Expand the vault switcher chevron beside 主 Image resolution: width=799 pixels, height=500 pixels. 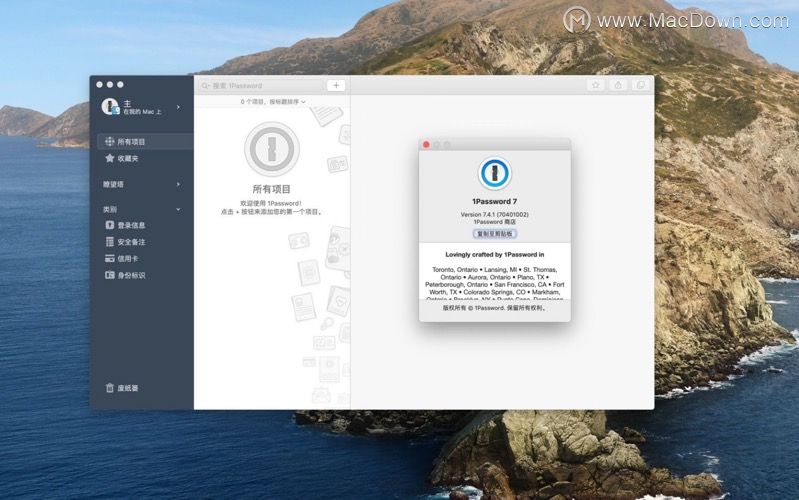(x=178, y=107)
